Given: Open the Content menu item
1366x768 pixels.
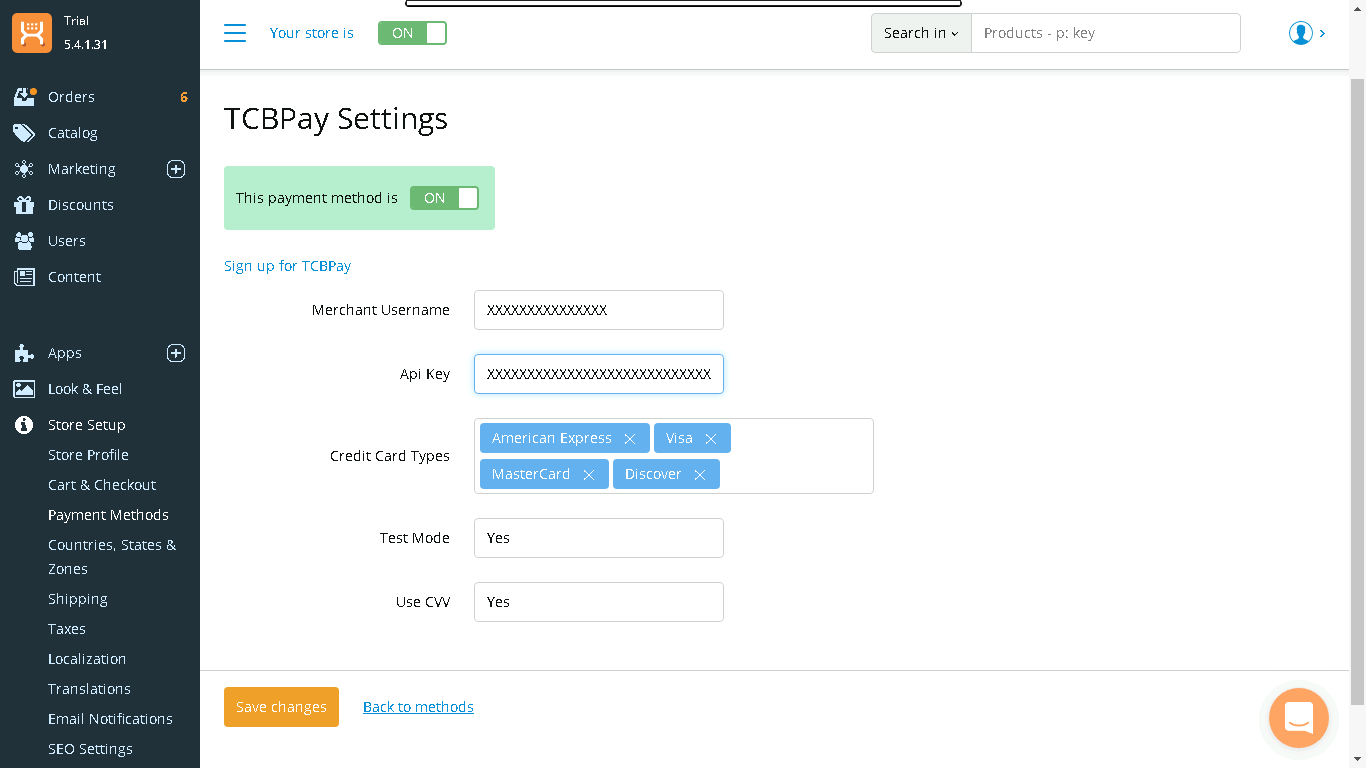Looking at the screenshot, I should (x=74, y=277).
